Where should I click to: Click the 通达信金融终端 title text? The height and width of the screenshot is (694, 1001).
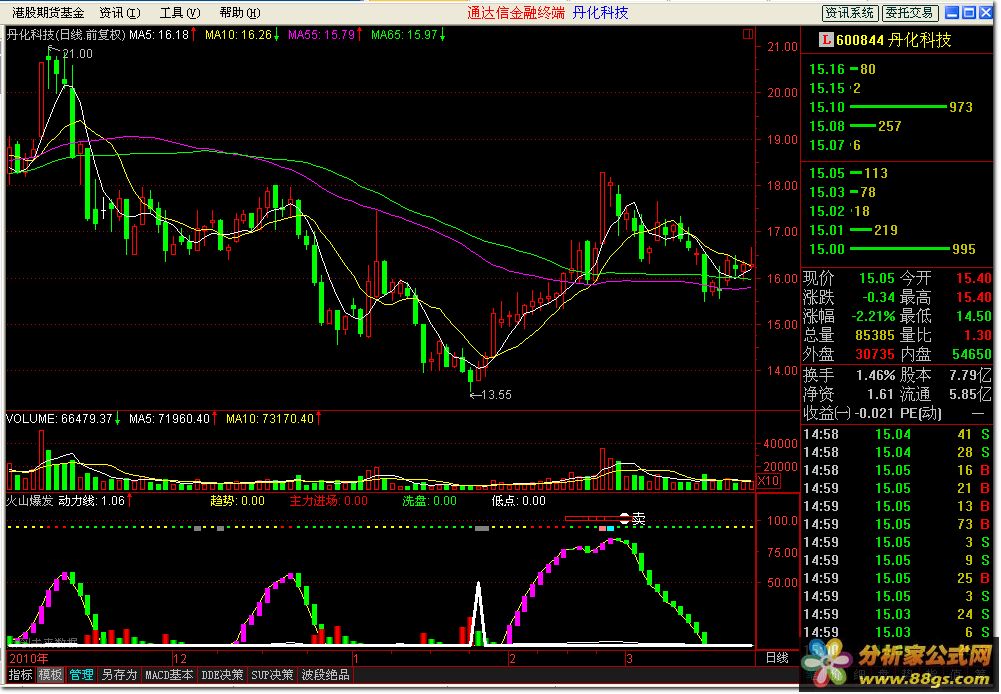tap(516, 13)
